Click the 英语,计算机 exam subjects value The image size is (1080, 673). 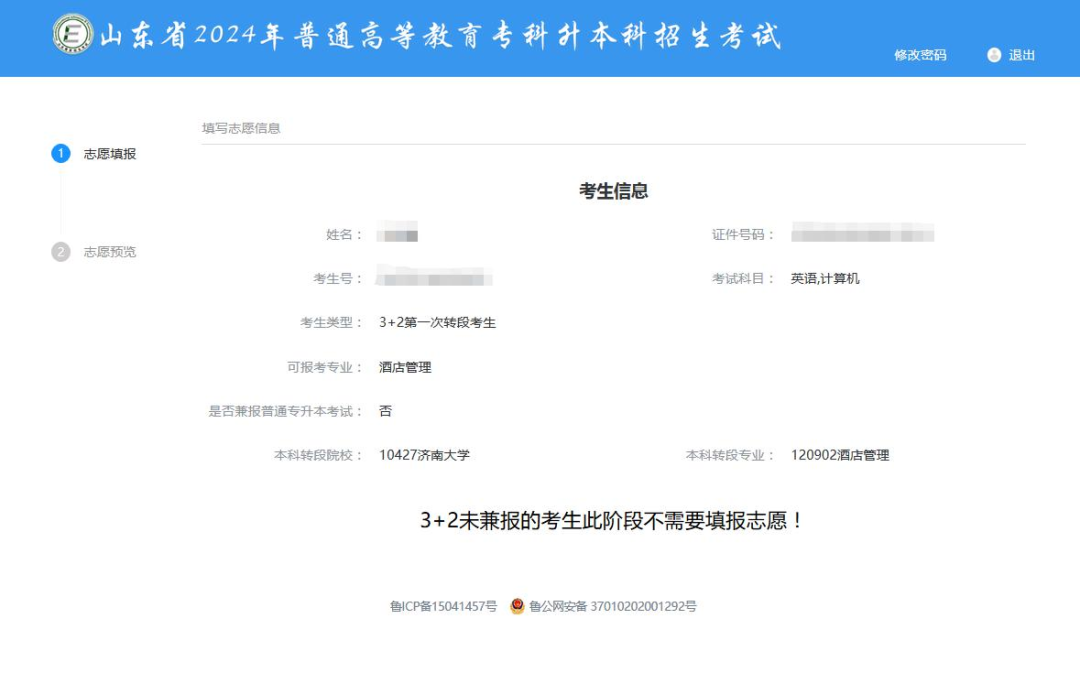(825, 279)
